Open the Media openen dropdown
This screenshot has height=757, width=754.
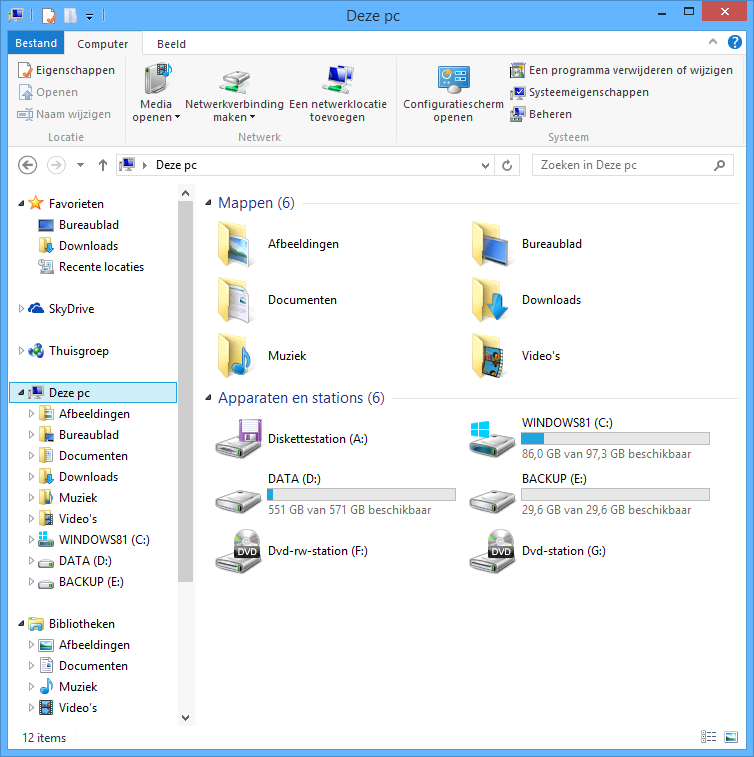(156, 117)
